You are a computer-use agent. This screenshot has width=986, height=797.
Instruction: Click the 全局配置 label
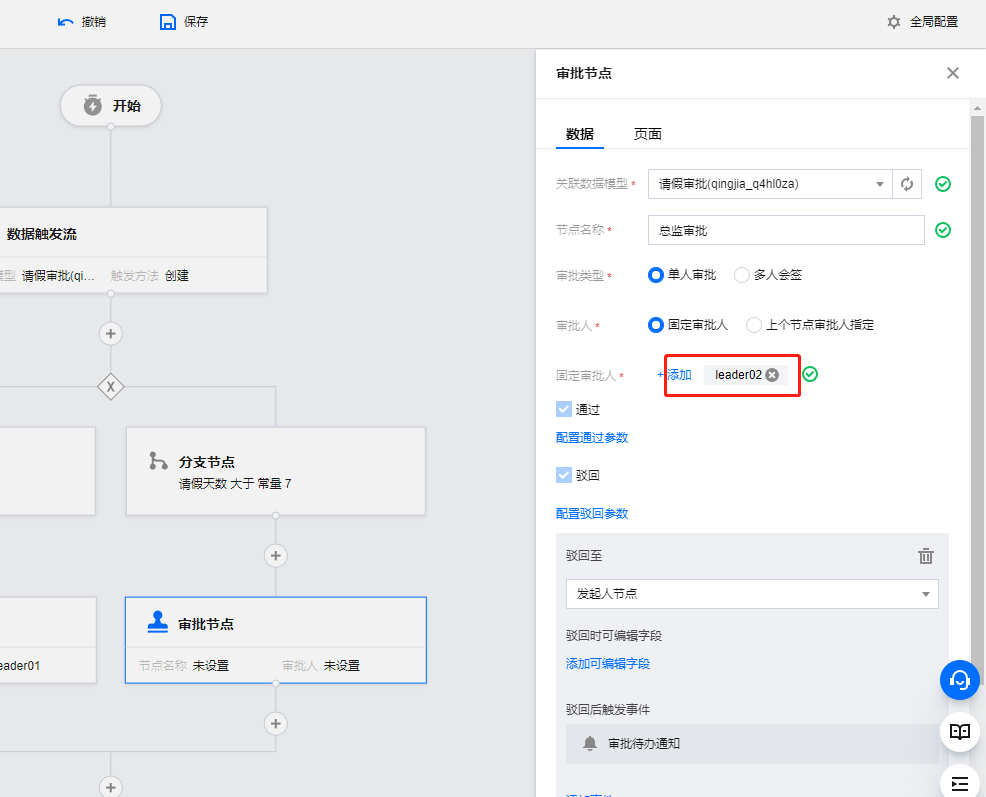[934, 22]
